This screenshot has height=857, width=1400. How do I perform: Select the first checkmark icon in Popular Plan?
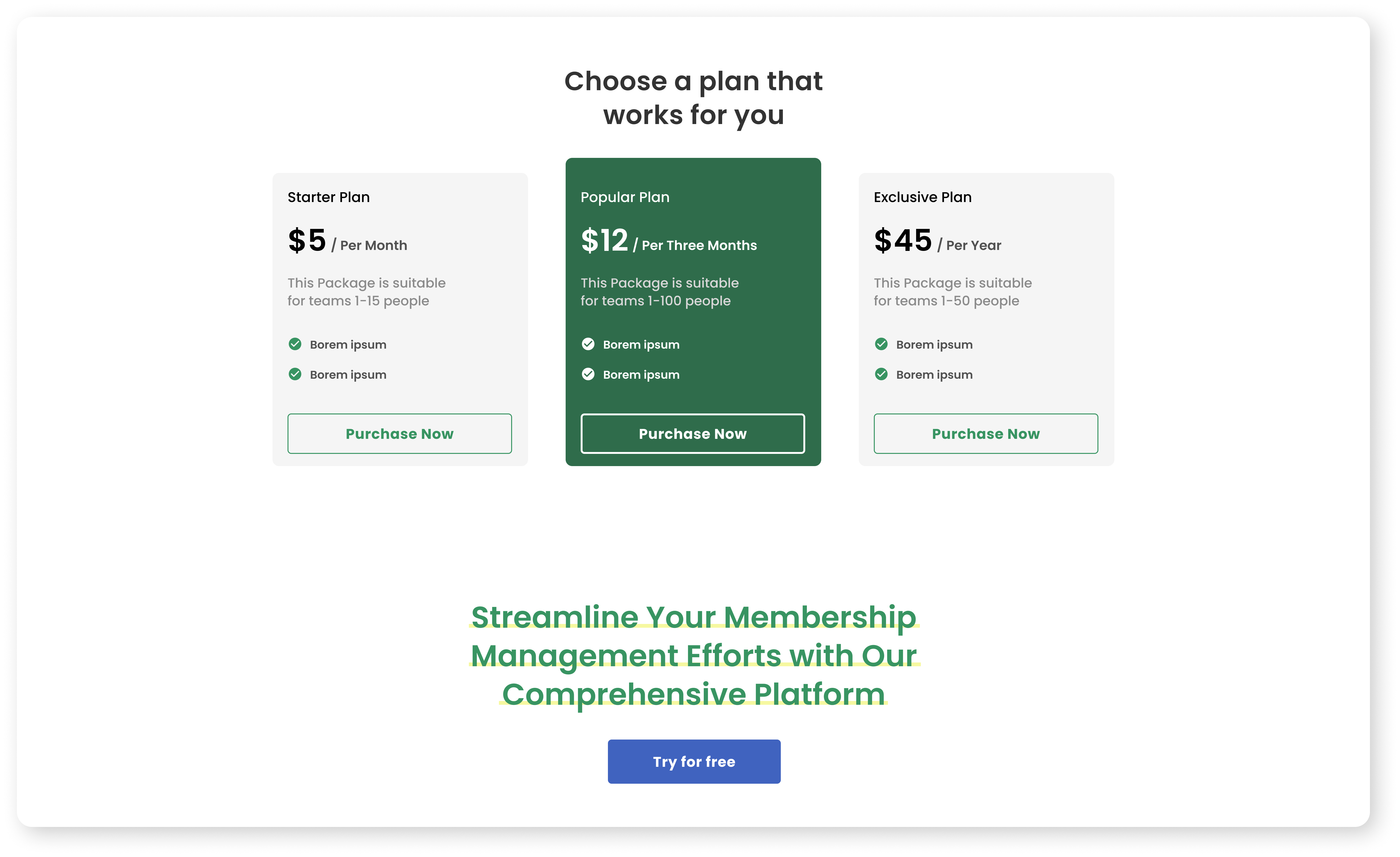pyautogui.click(x=588, y=344)
